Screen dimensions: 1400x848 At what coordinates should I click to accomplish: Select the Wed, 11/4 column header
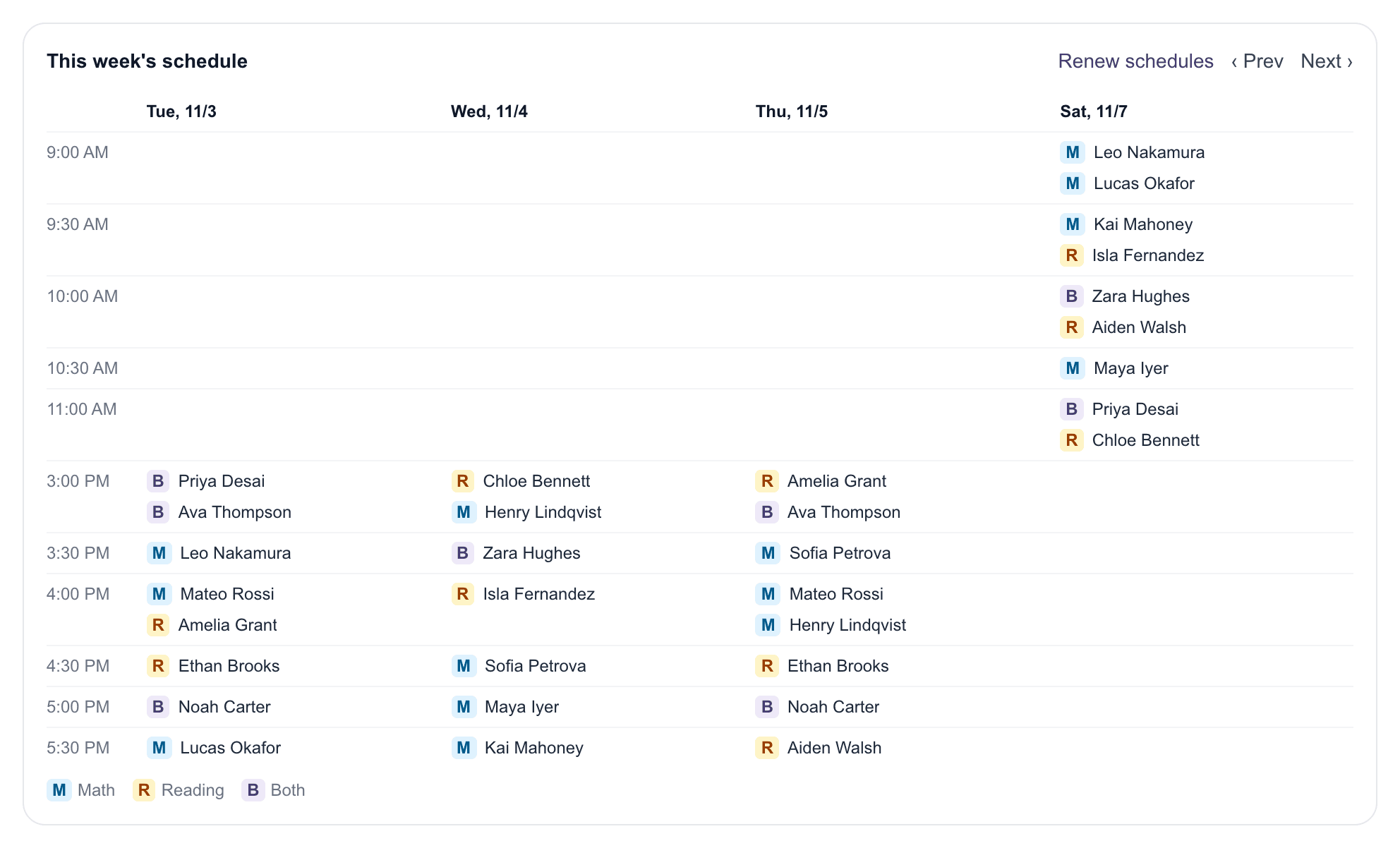(489, 111)
